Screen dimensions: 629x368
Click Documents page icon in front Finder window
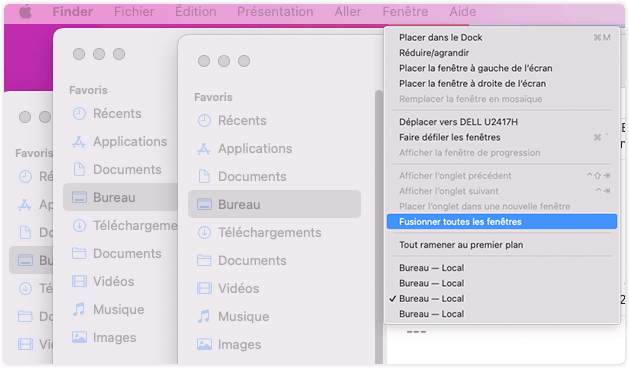point(204,176)
